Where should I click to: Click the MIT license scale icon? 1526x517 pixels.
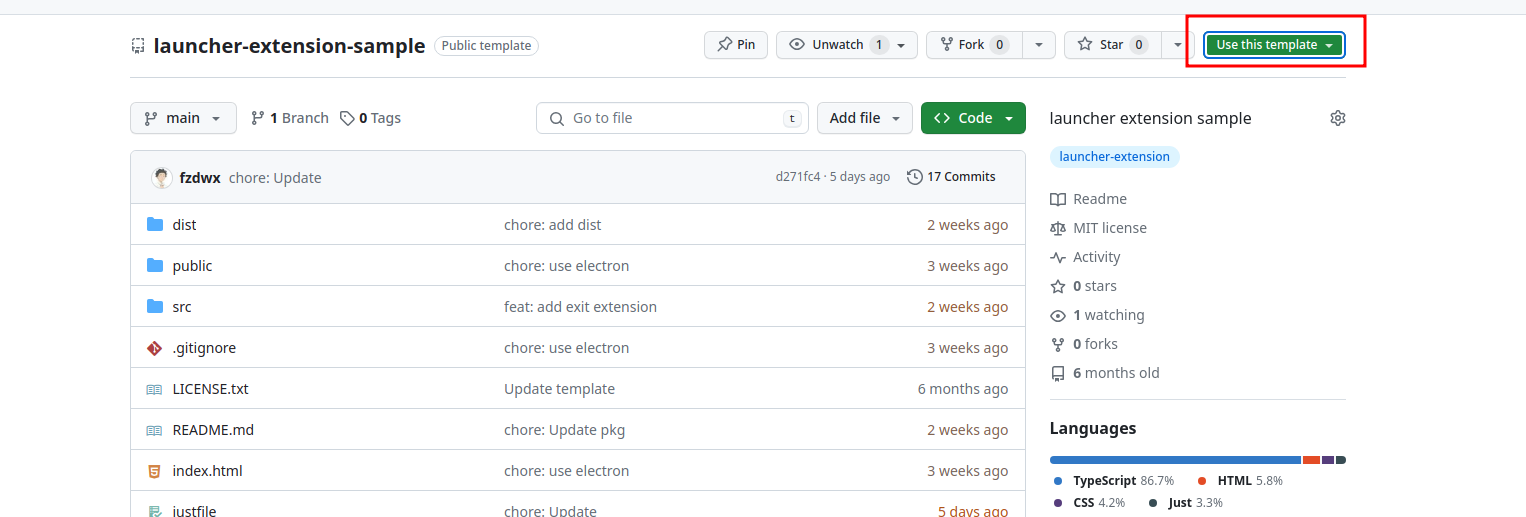[1058, 228]
